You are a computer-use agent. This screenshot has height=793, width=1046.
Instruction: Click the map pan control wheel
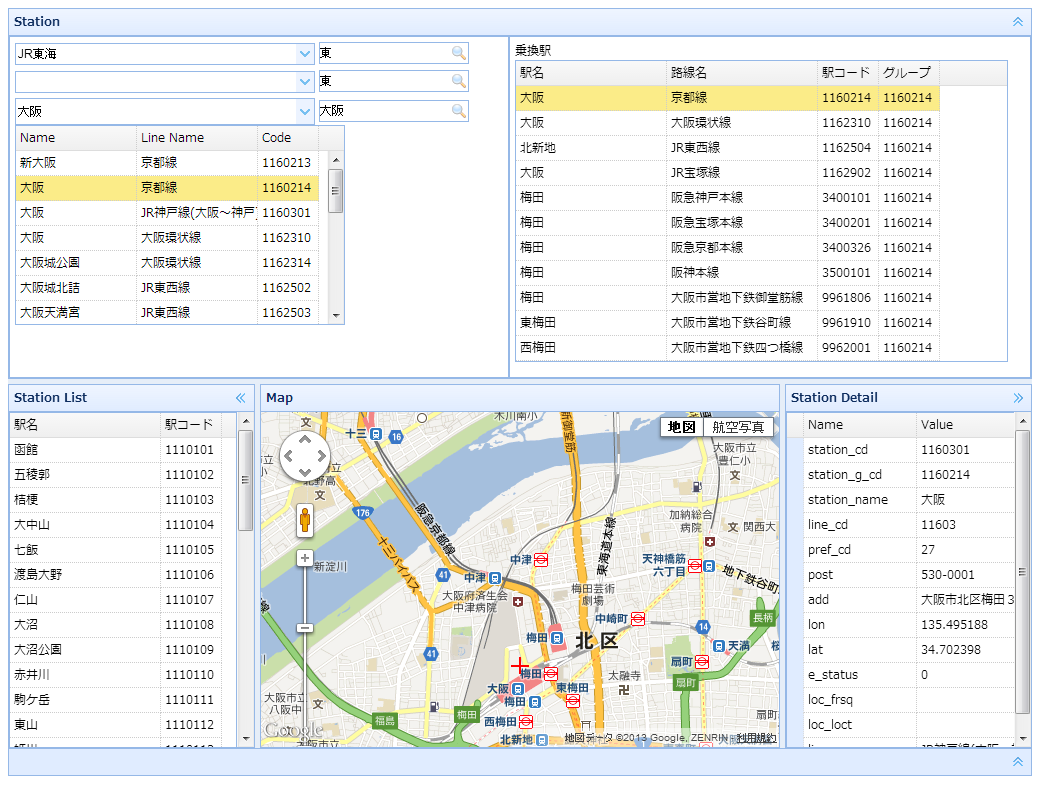(x=304, y=457)
